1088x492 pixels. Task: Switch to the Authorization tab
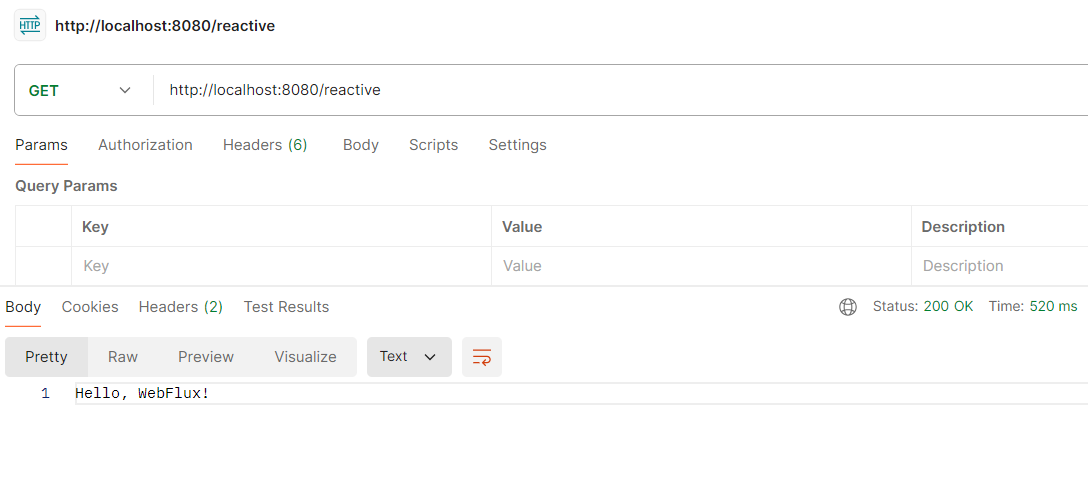click(145, 145)
